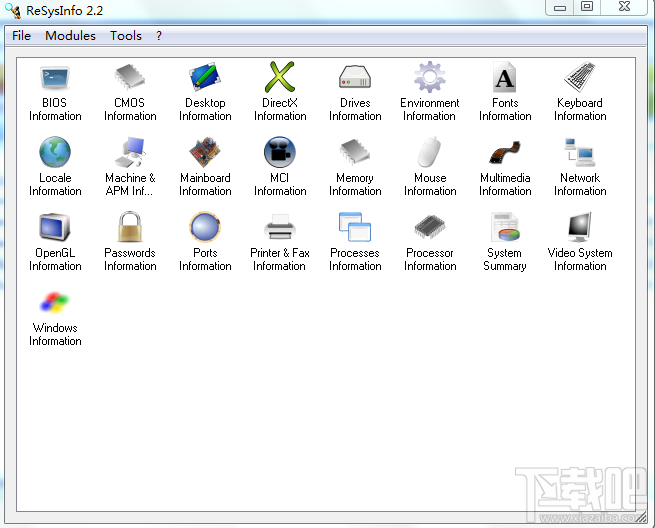Open the DirectX Information icon

tap(280, 77)
